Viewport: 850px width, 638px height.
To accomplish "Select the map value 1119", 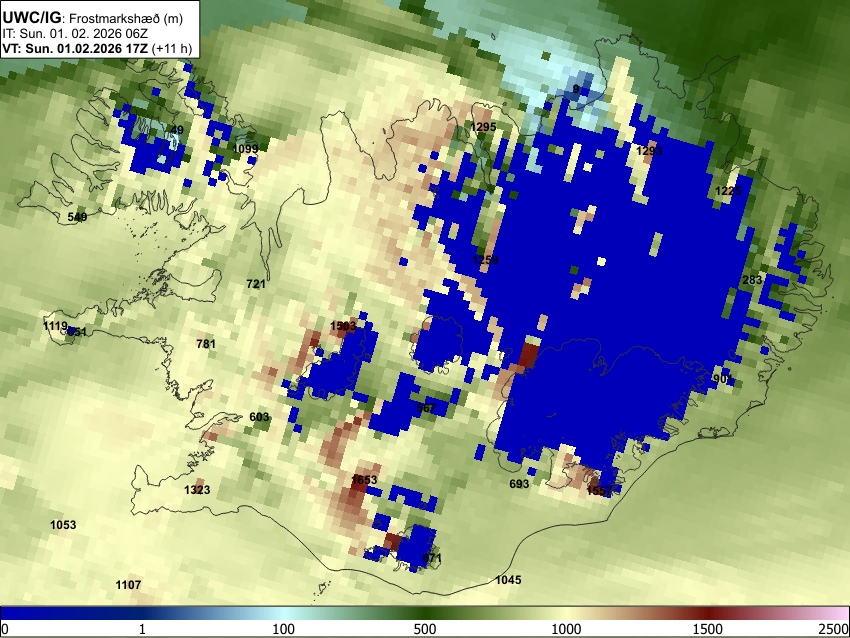I will click(x=55, y=326).
